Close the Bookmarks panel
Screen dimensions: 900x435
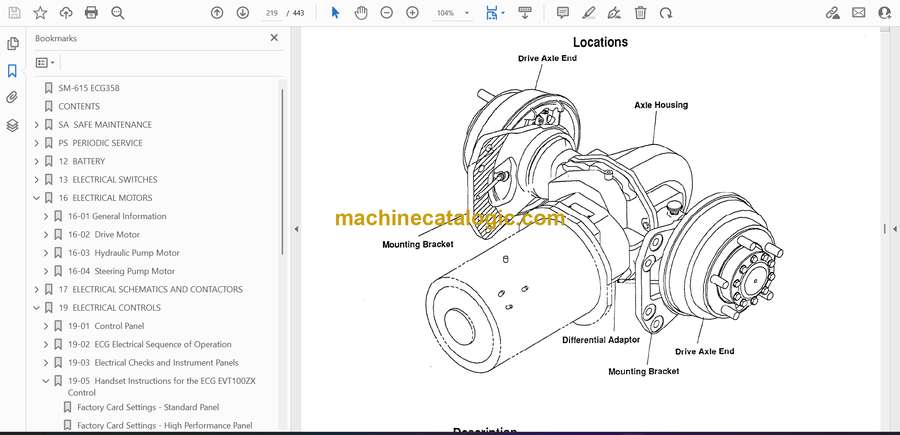[274, 38]
